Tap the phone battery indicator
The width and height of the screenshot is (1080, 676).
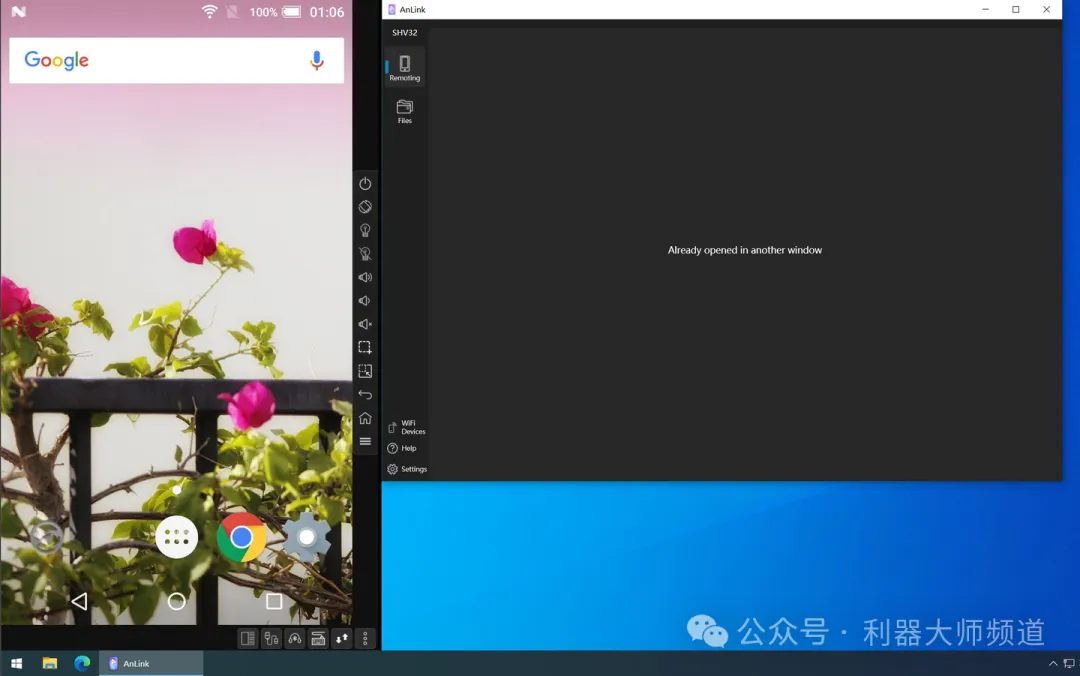click(x=292, y=12)
